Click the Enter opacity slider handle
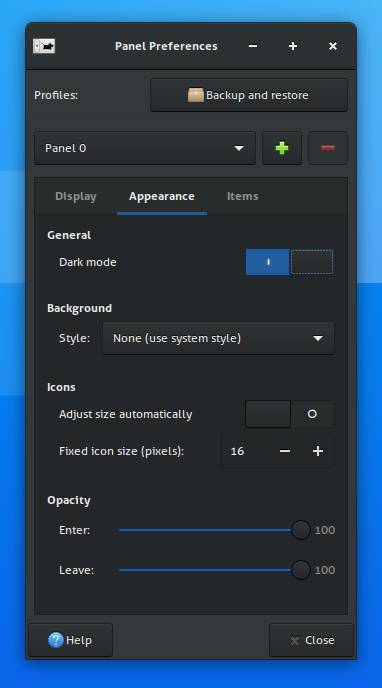The height and width of the screenshot is (688, 382). click(x=301, y=530)
